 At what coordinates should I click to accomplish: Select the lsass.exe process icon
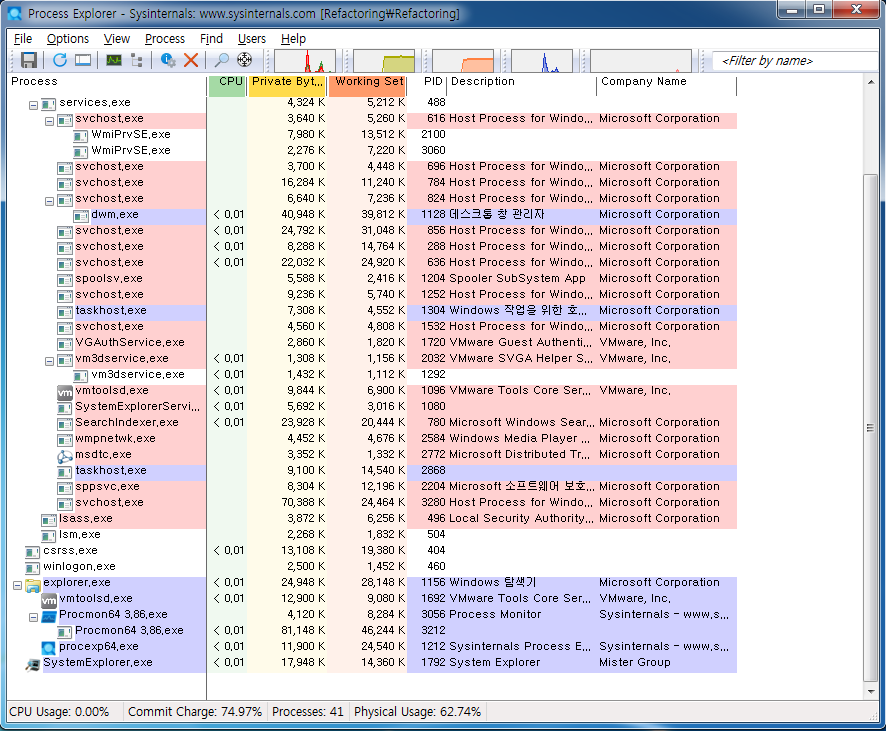tap(49, 519)
